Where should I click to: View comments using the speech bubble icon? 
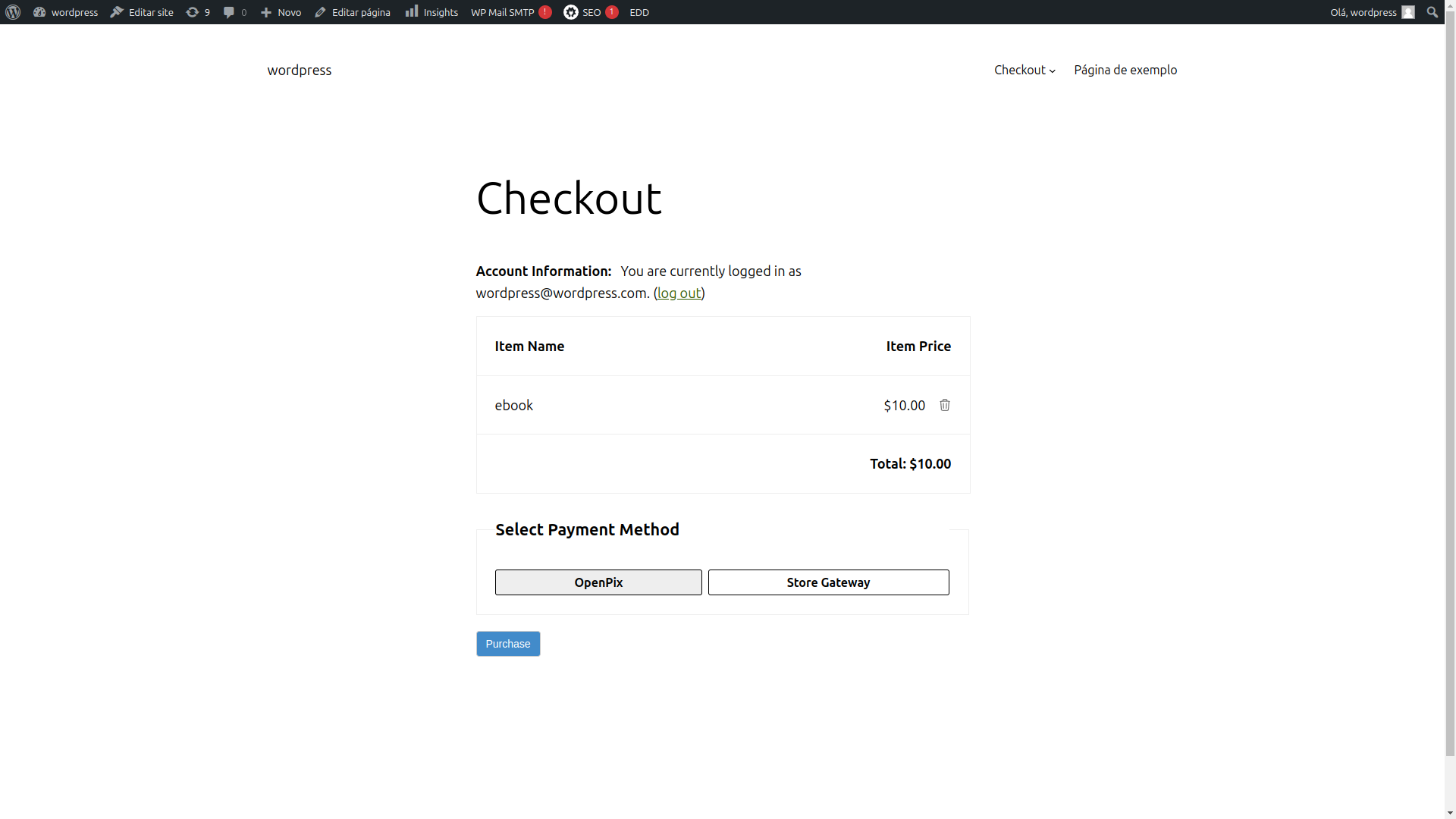coord(229,12)
